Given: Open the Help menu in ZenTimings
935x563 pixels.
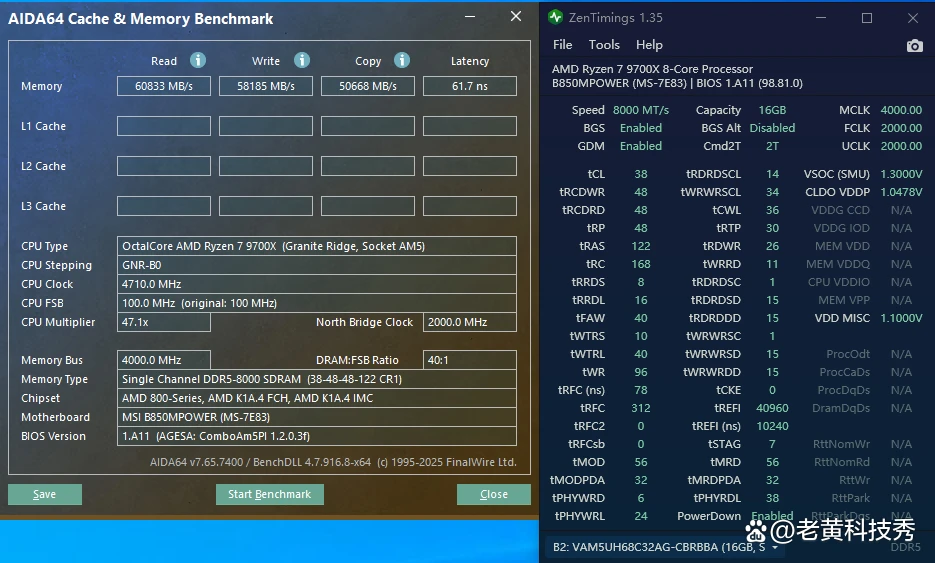Looking at the screenshot, I should 649,45.
